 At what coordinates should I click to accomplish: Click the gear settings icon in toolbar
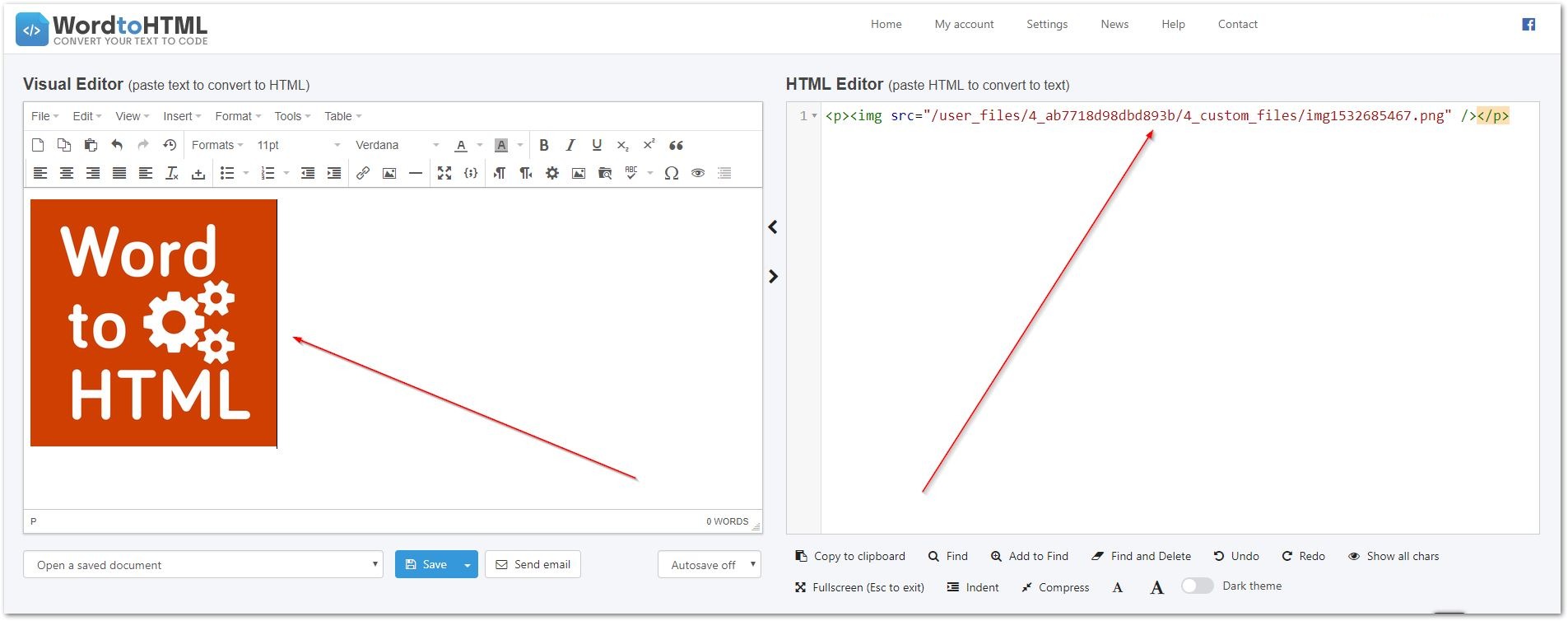click(552, 173)
